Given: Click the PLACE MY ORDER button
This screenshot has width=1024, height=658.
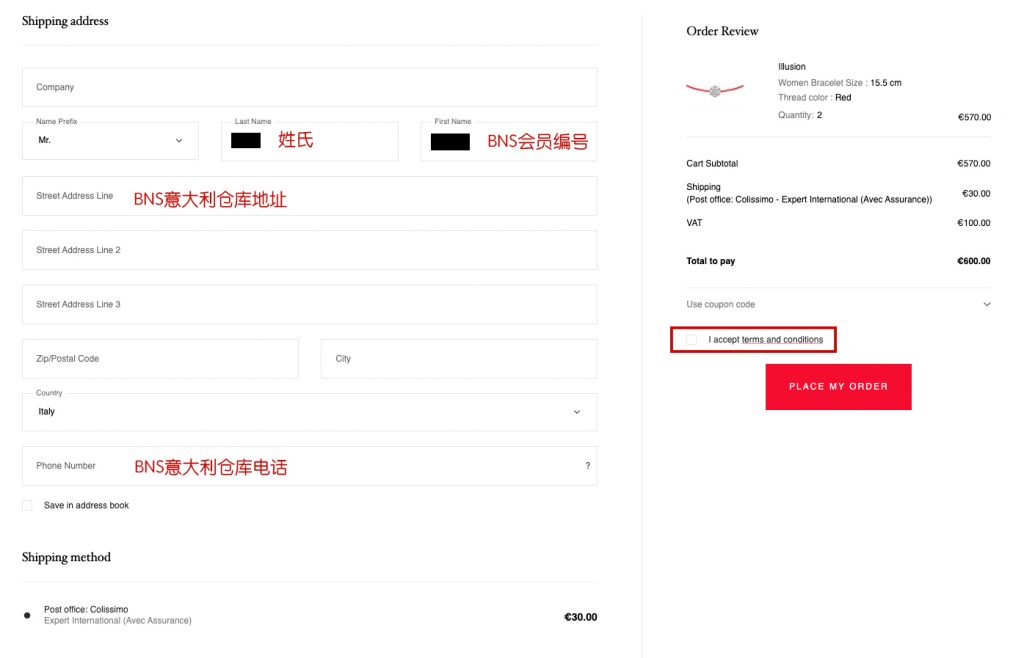Looking at the screenshot, I should pos(839,386).
